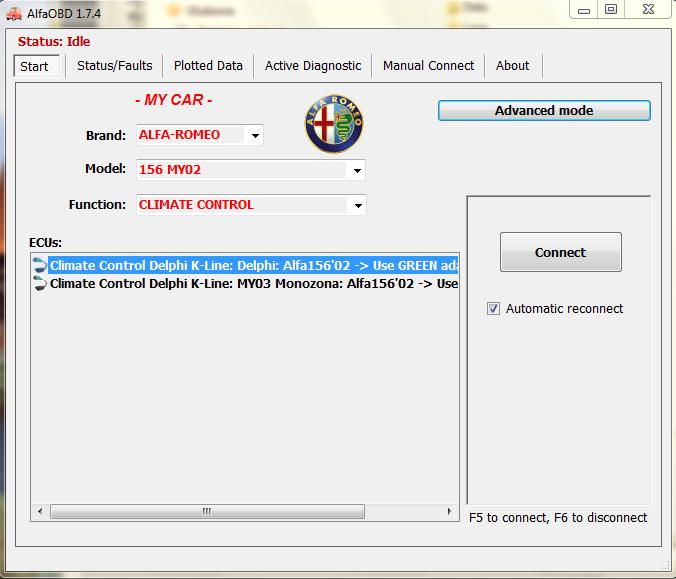
Task: Go to the Manual Connect tab
Action: [x=429, y=66]
